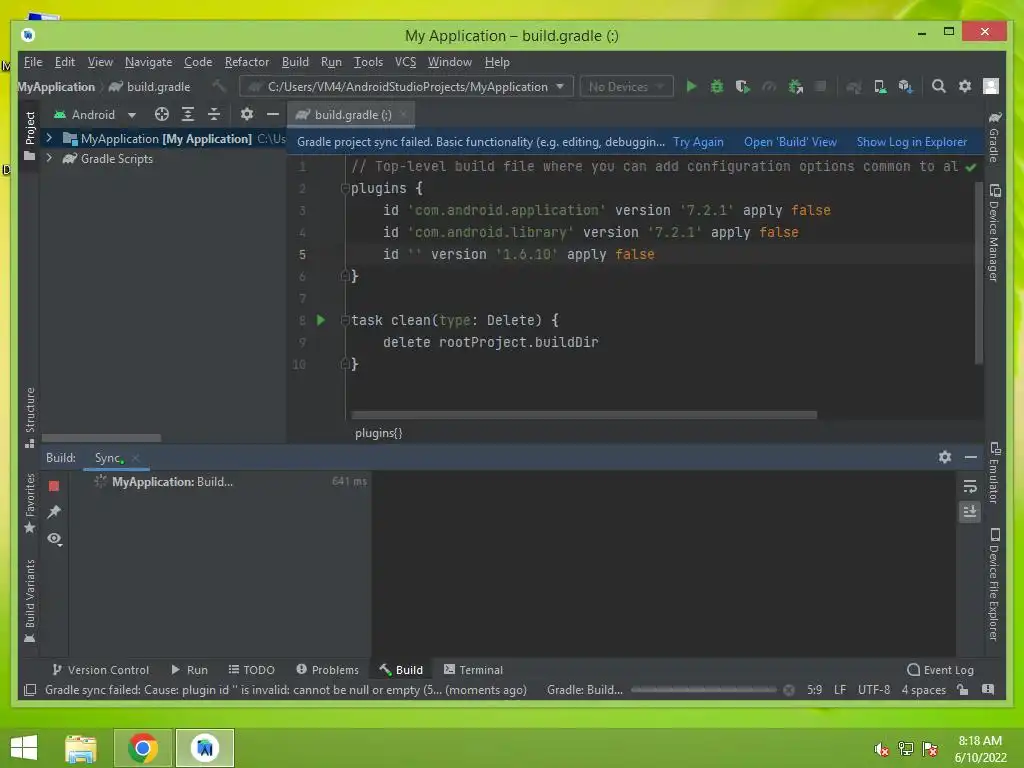This screenshot has height=768, width=1024.
Task: Start debugging with the bug icon
Action: pos(716,86)
